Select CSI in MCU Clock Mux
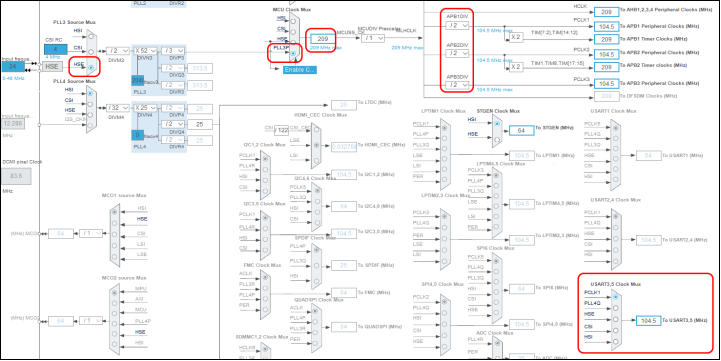The width and height of the screenshot is (721, 361). (293, 32)
